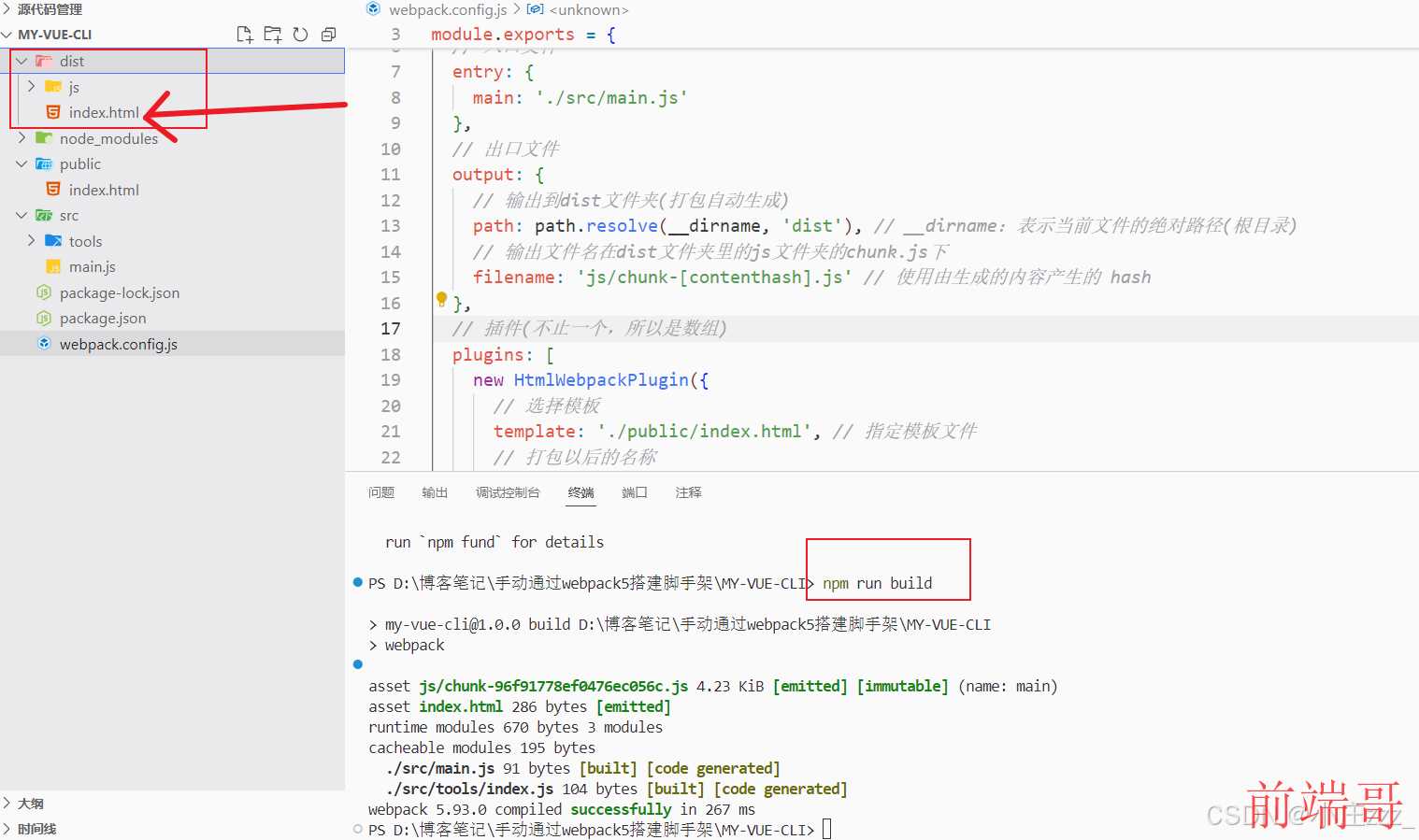Click the webpack.config.js breadcrumb icon
The width and height of the screenshot is (1419, 840).
coord(374,9)
